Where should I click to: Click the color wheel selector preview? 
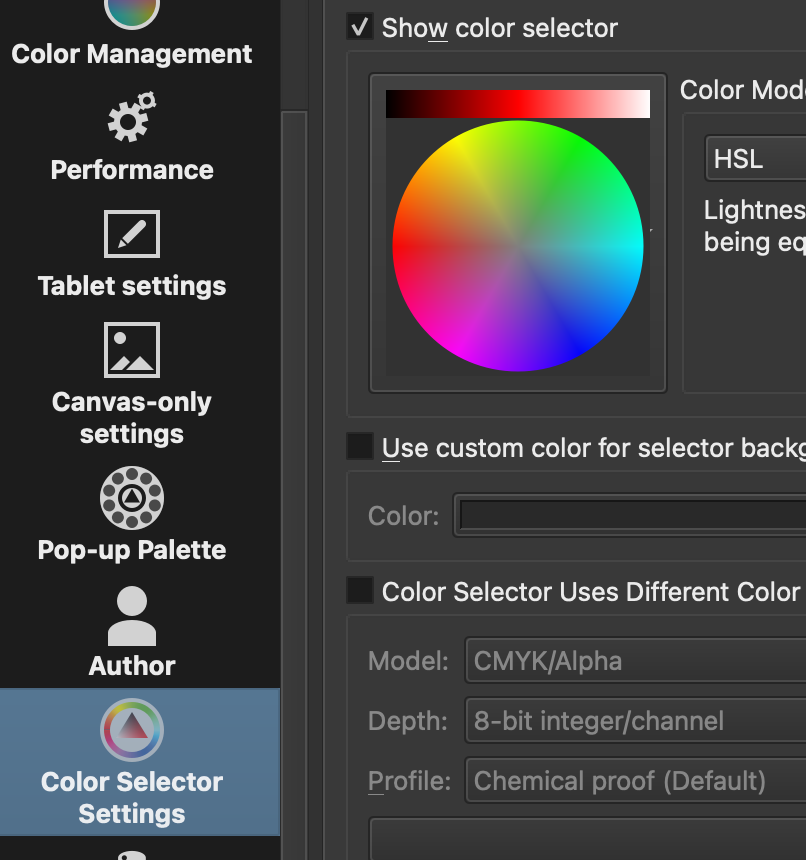click(x=518, y=246)
